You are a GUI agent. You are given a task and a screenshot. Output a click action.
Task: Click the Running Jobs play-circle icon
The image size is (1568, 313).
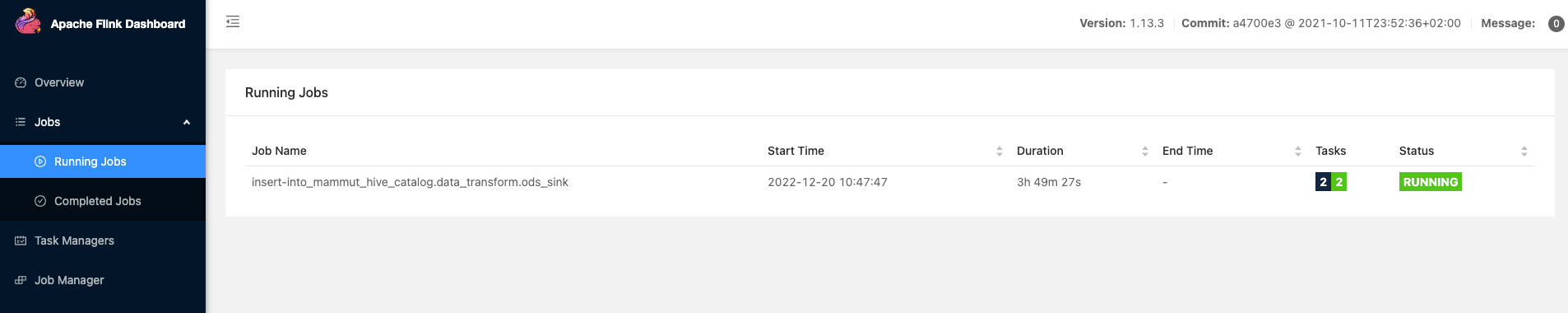(40, 161)
